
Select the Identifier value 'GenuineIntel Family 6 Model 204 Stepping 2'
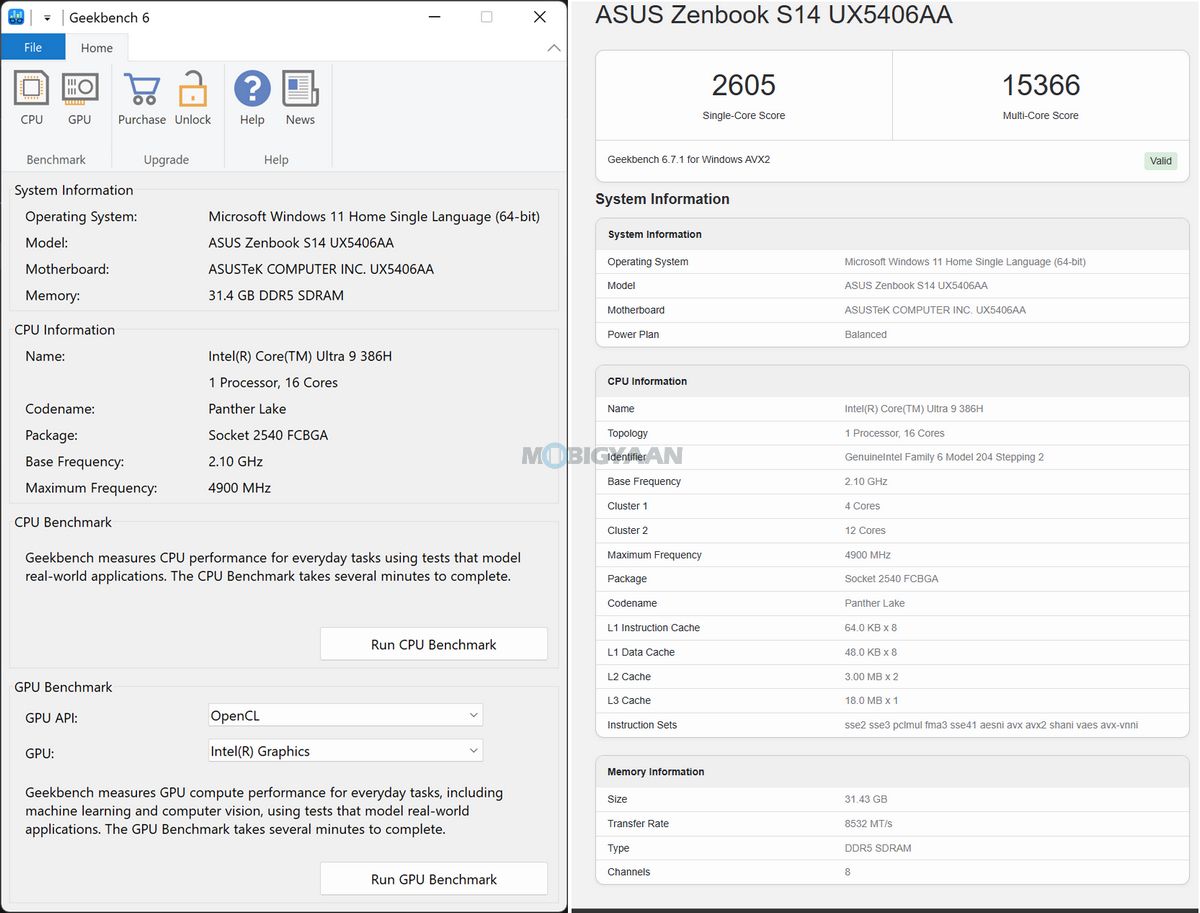pos(944,457)
